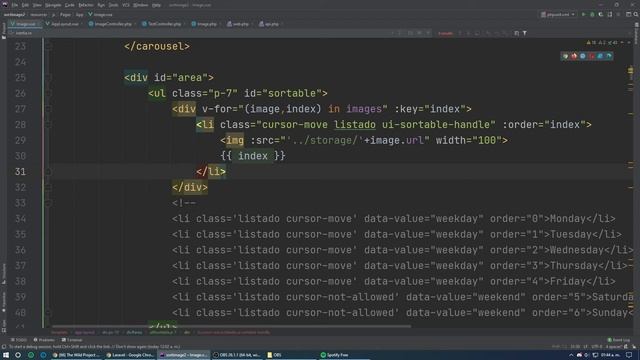Click the horizontal editor scrollbar
Image resolution: width=640 pixels, height=360 pixels.
point(231,326)
